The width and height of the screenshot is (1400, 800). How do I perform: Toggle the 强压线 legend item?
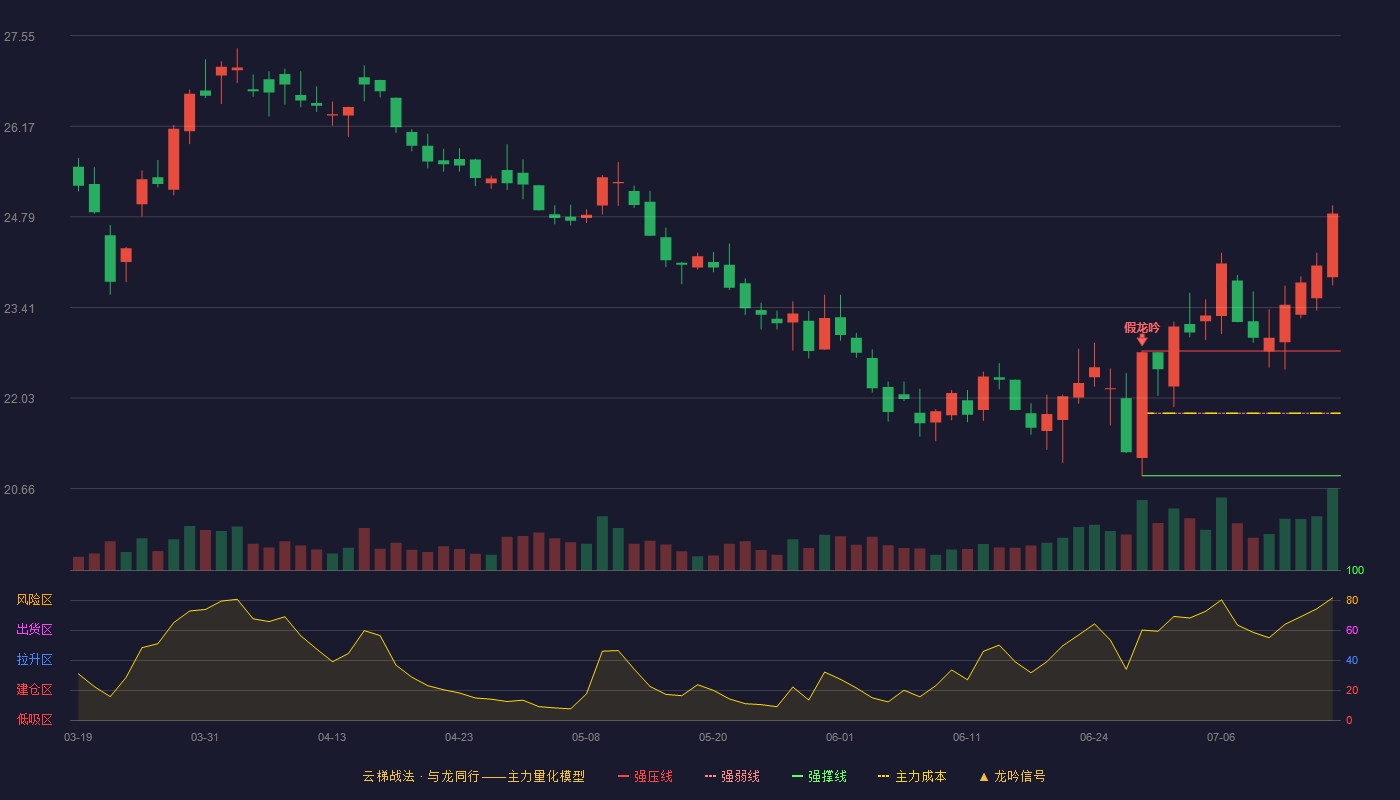point(645,776)
